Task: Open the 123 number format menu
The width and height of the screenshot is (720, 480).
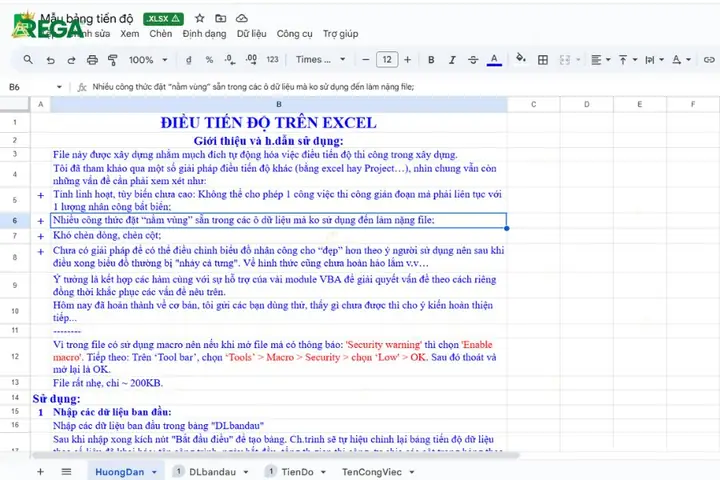Action: point(272,60)
